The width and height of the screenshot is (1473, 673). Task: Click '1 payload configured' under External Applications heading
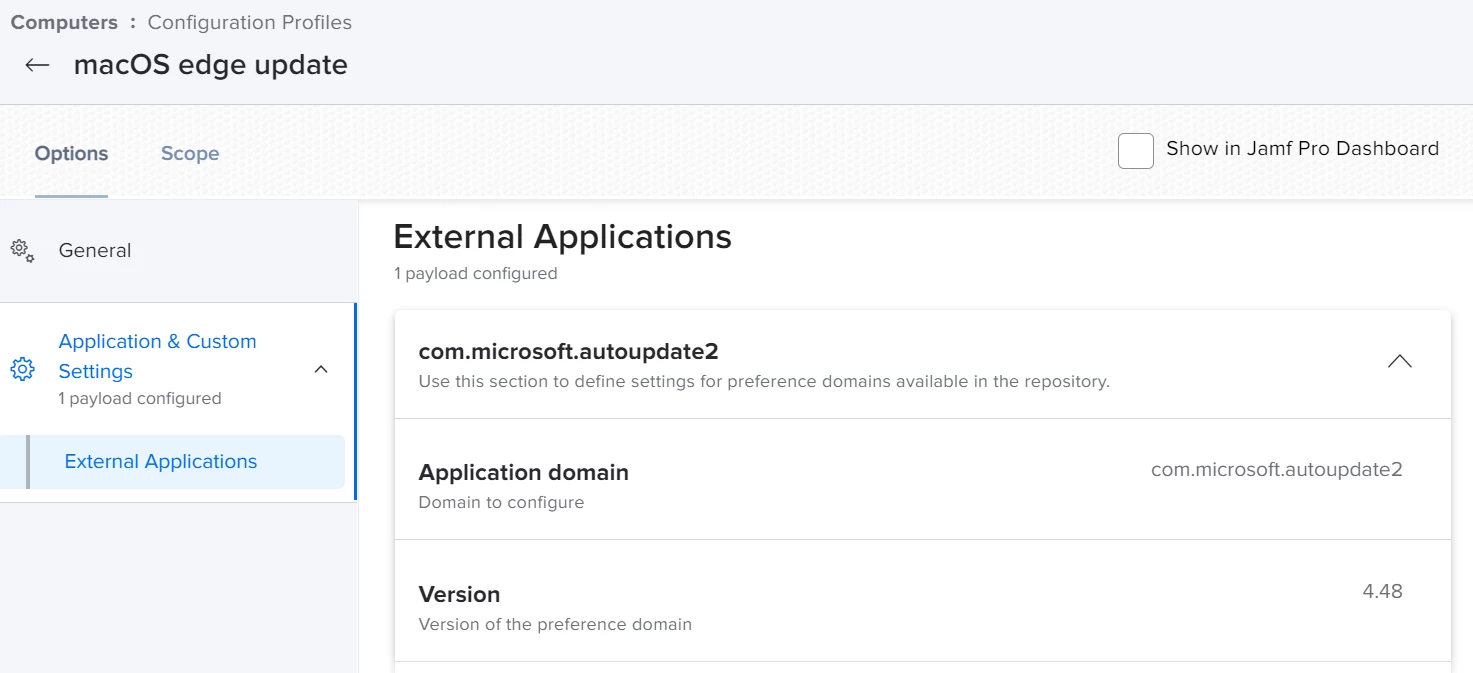point(476,273)
